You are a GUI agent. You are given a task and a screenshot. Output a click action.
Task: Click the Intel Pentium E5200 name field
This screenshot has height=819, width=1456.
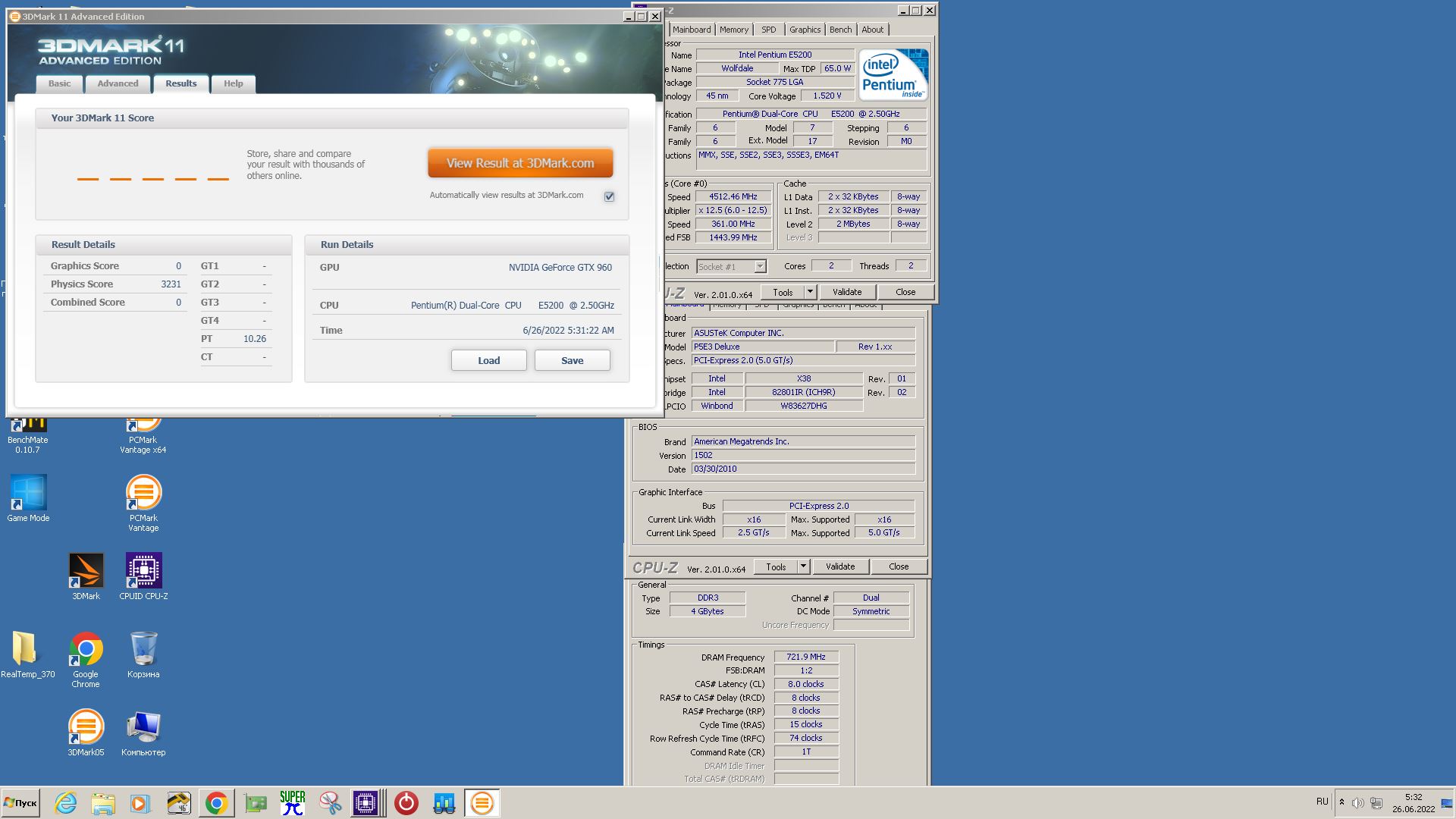tap(775, 55)
